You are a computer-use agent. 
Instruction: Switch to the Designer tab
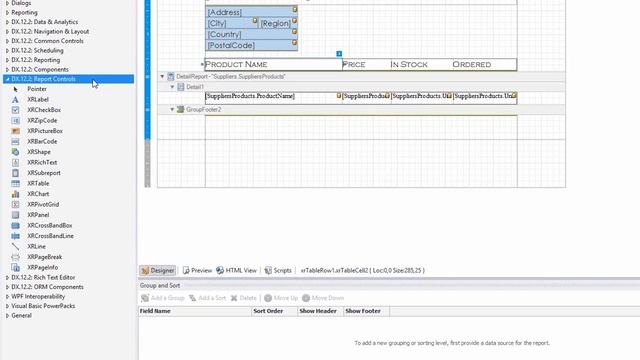[x=158, y=270]
